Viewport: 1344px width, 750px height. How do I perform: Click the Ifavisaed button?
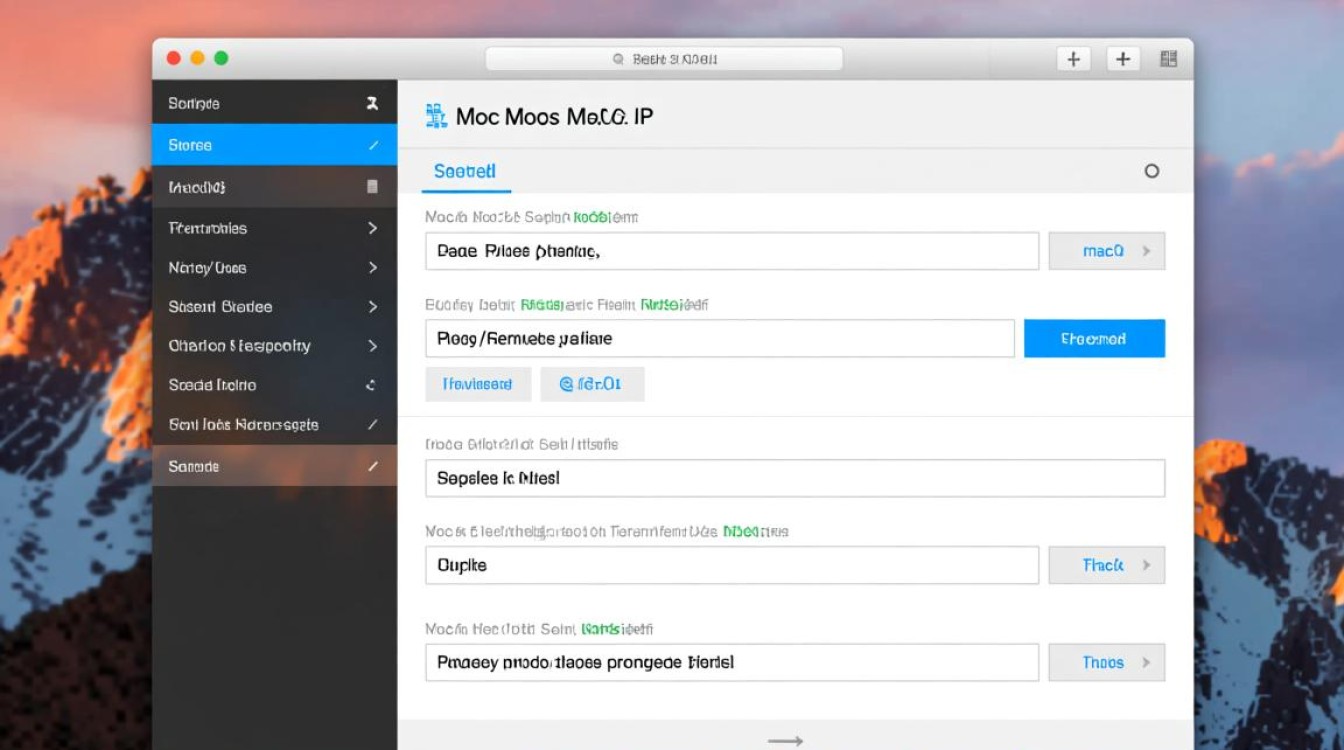[477, 384]
